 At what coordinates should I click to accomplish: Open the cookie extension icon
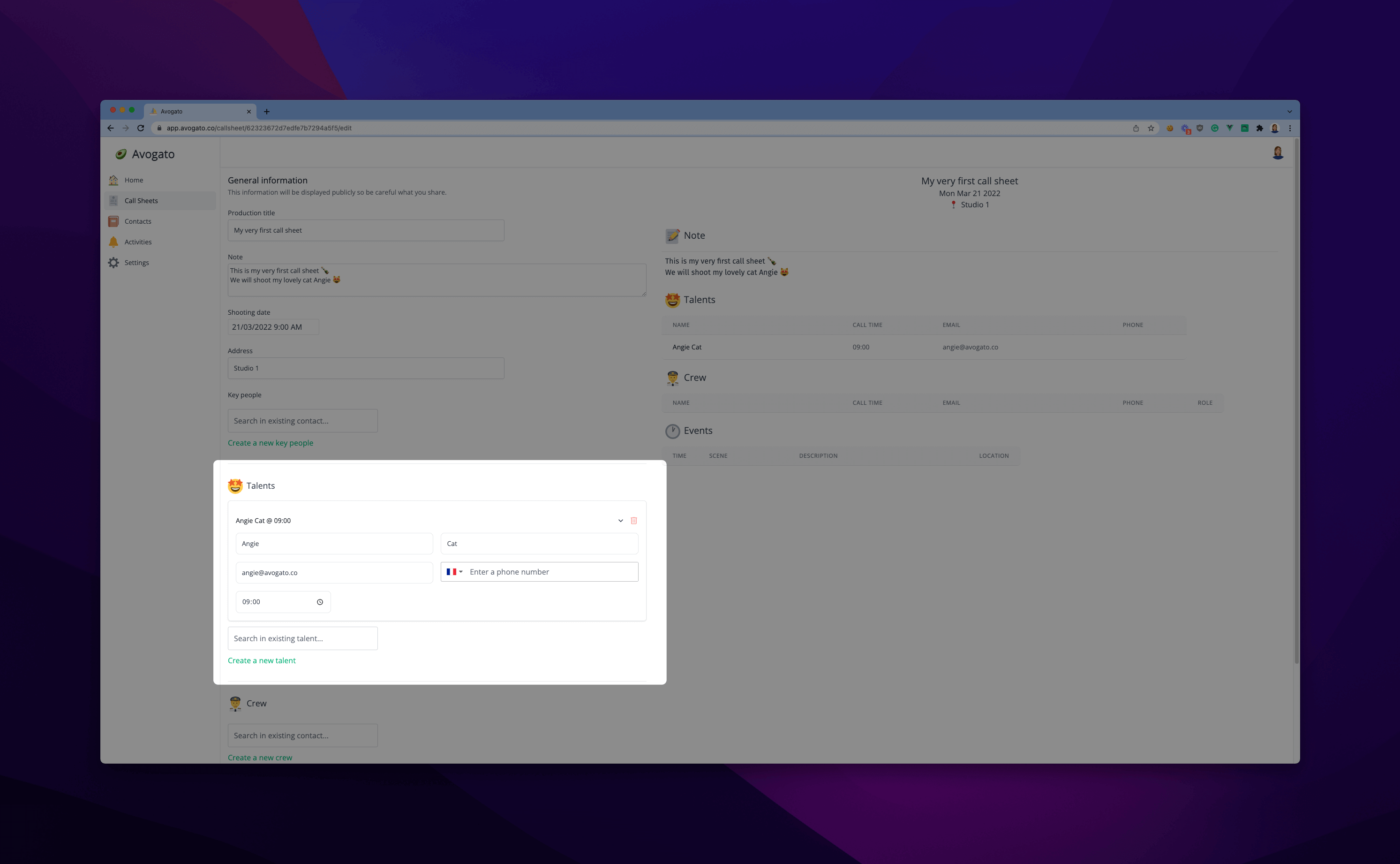tap(1170, 128)
